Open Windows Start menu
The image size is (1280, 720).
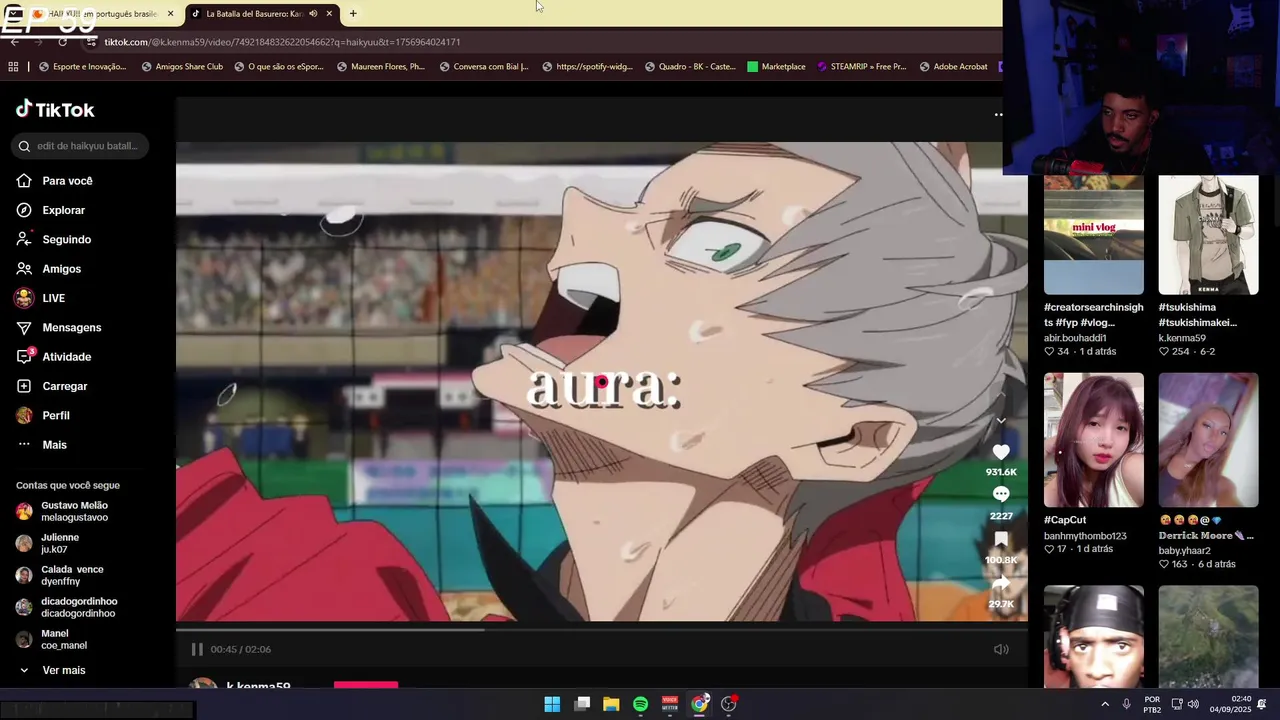coord(552,704)
